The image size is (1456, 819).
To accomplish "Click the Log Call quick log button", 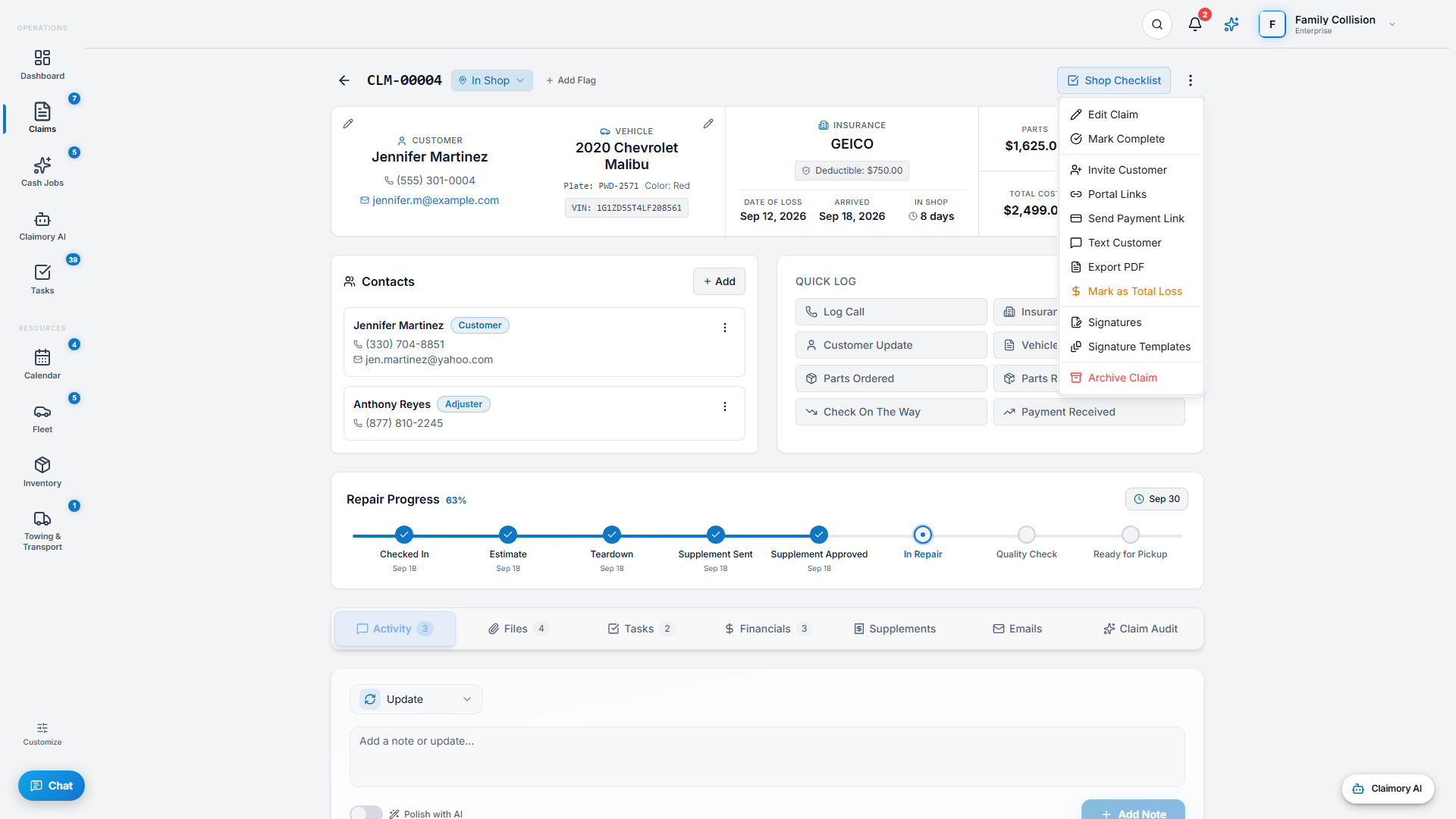I will (891, 312).
